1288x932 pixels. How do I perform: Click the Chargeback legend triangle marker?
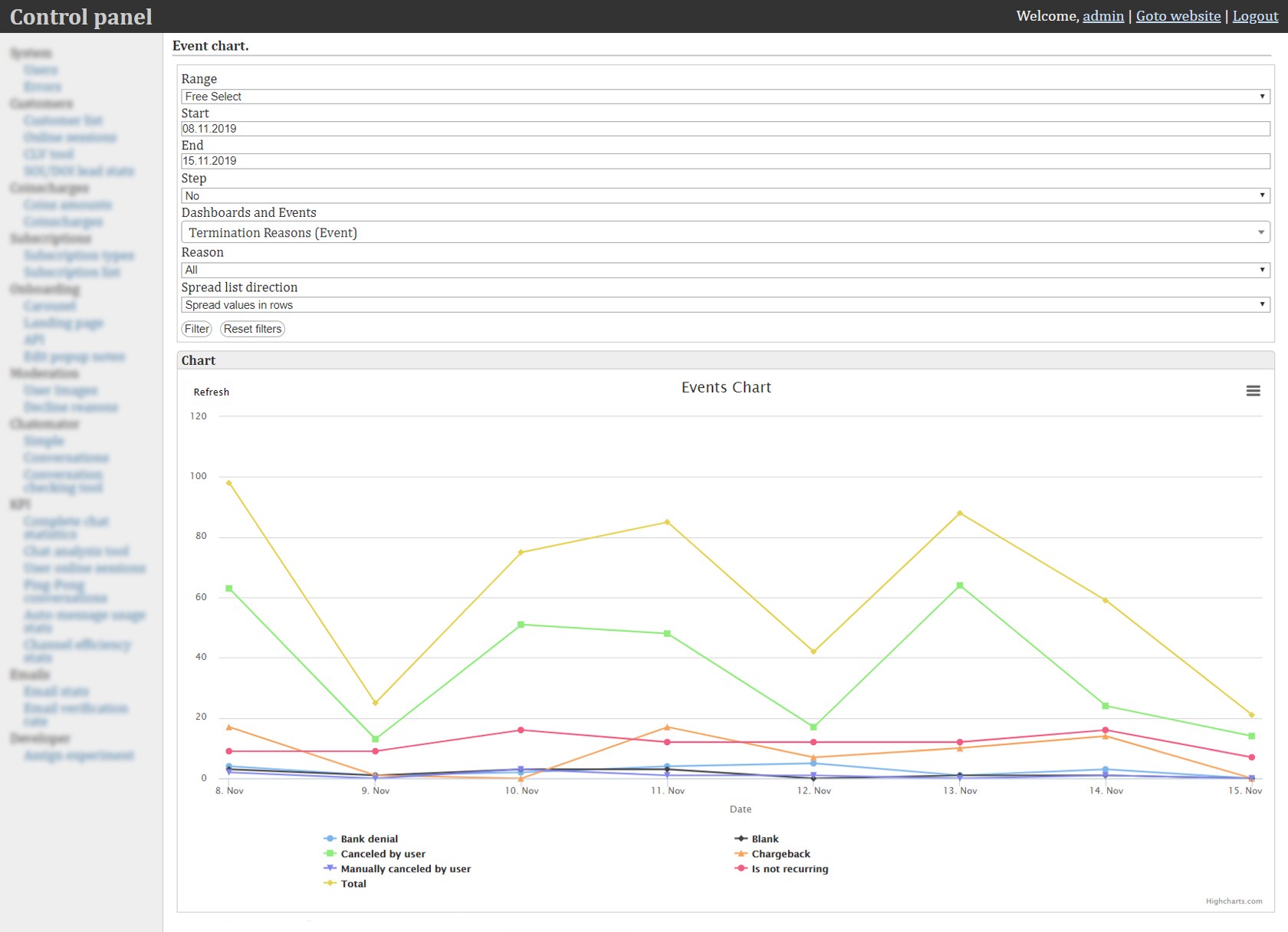pyautogui.click(x=741, y=854)
